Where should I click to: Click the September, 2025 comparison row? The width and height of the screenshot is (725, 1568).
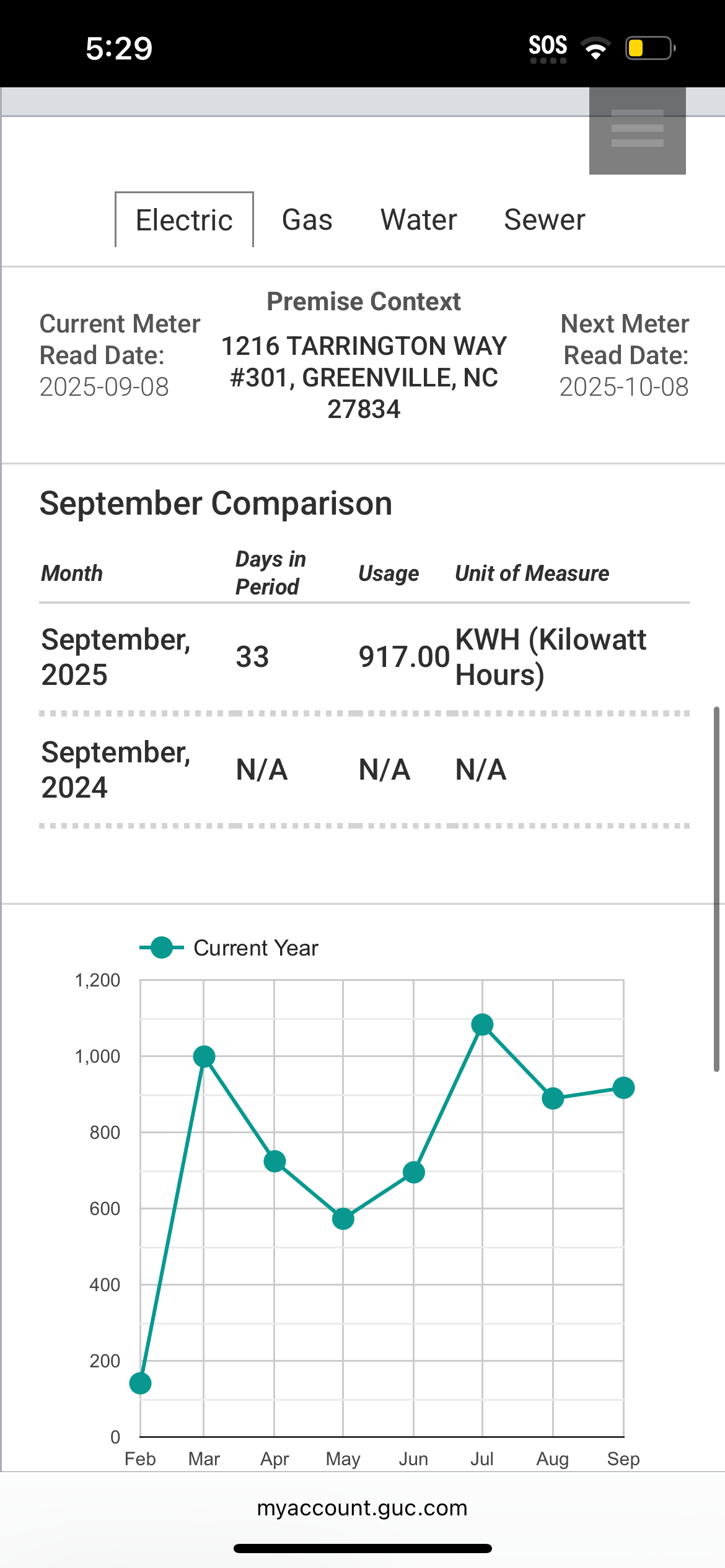(364, 656)
